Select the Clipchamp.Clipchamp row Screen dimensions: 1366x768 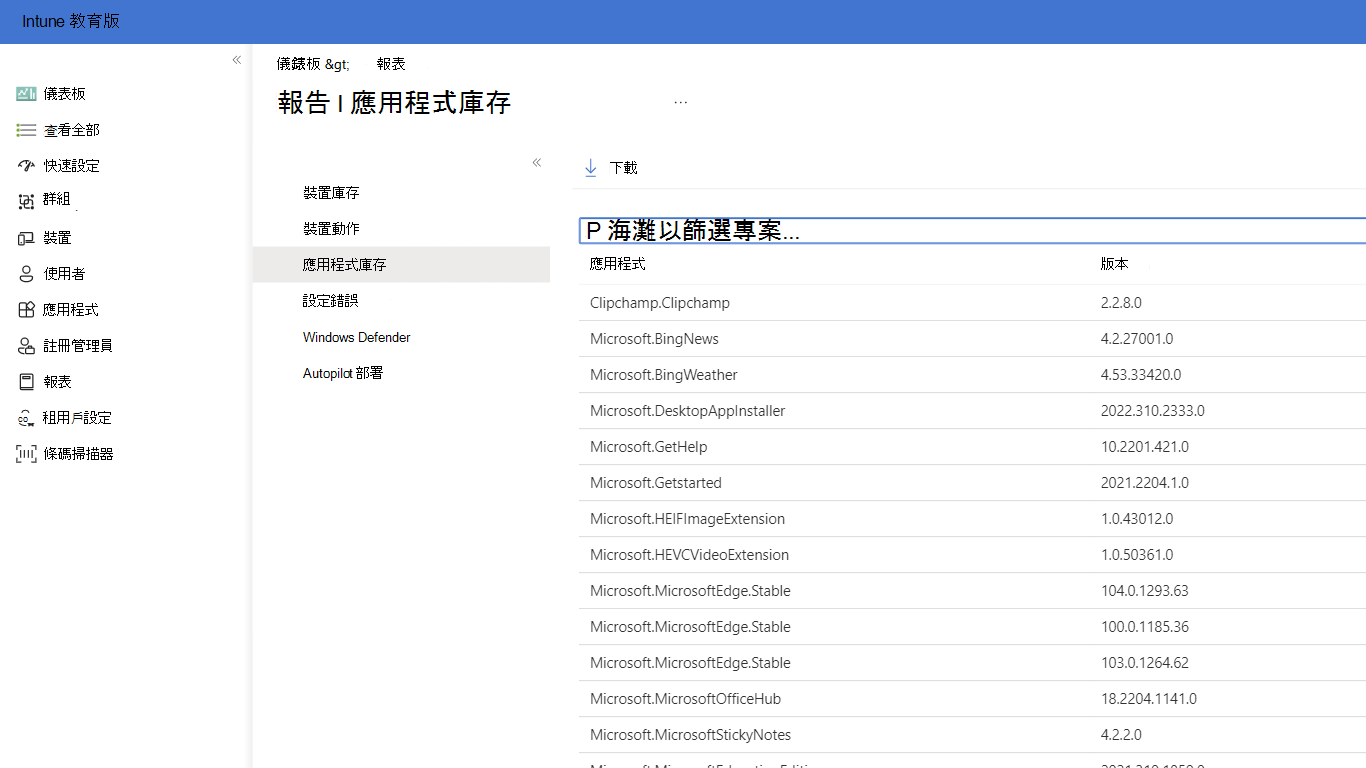point(973,303)
